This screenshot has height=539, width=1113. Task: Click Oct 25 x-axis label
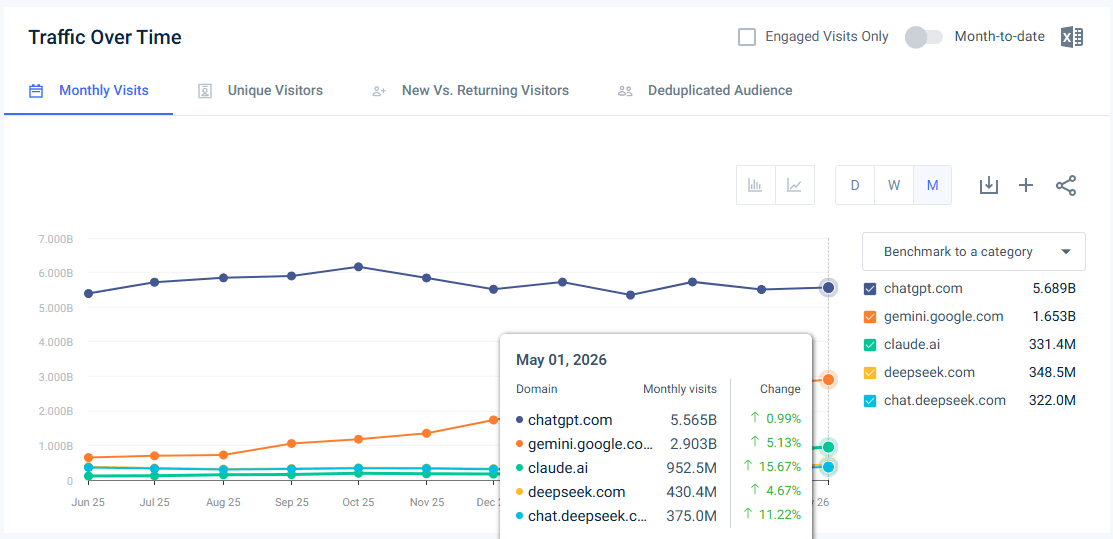358,502
